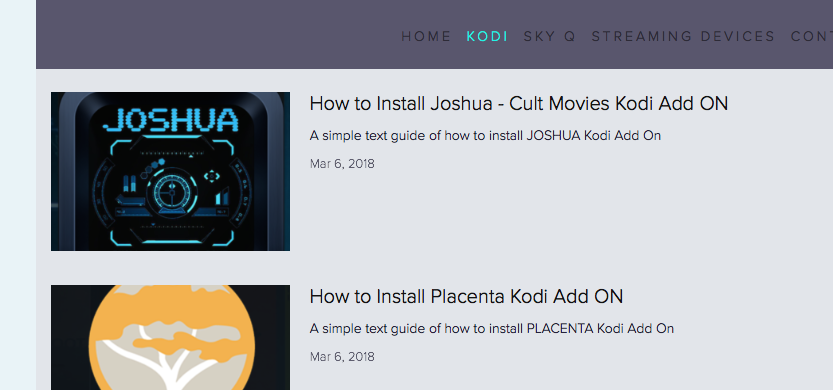This screenshot has height=390, width=833.
Task: Select the KODI navigation item
Action: [x=487, y=37]
